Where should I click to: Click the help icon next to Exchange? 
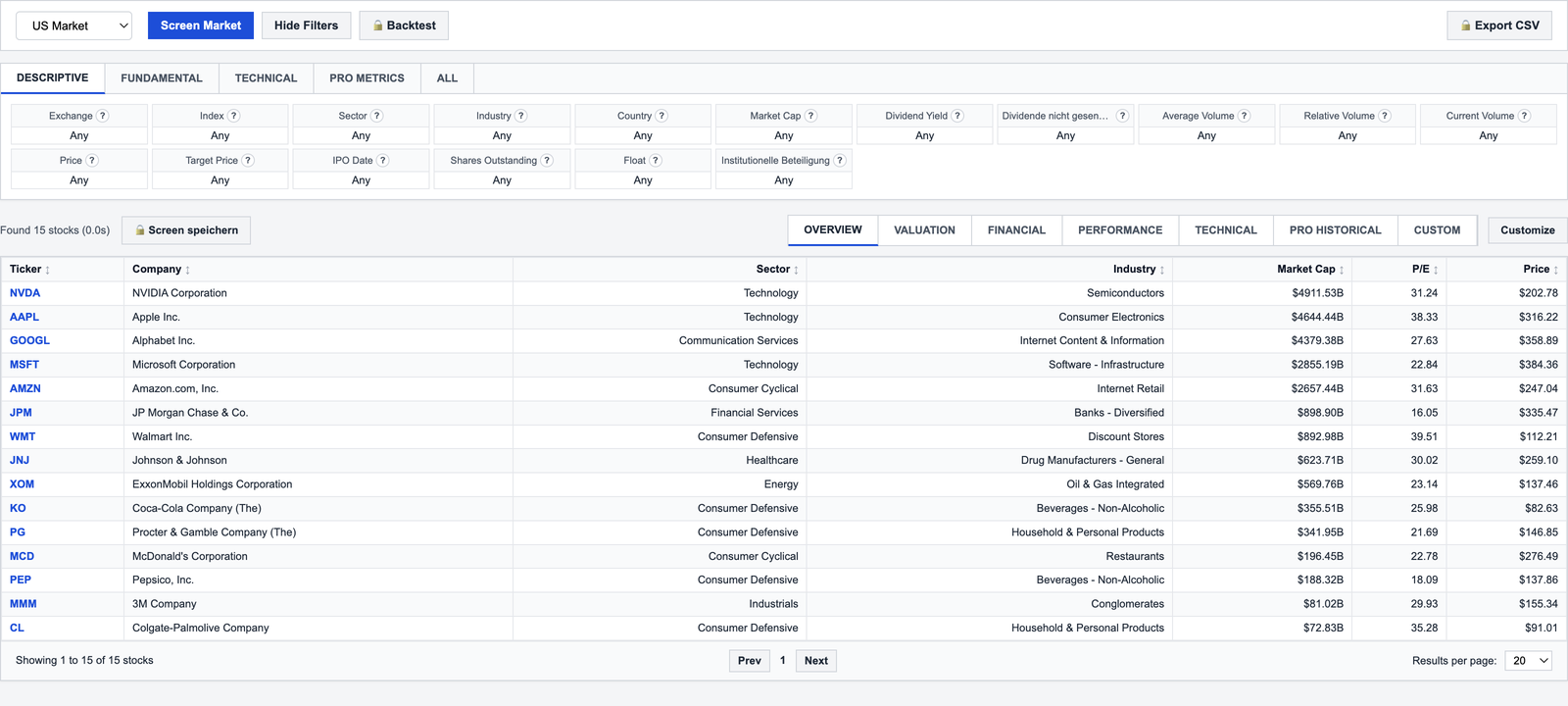click(x=103, y=116)
